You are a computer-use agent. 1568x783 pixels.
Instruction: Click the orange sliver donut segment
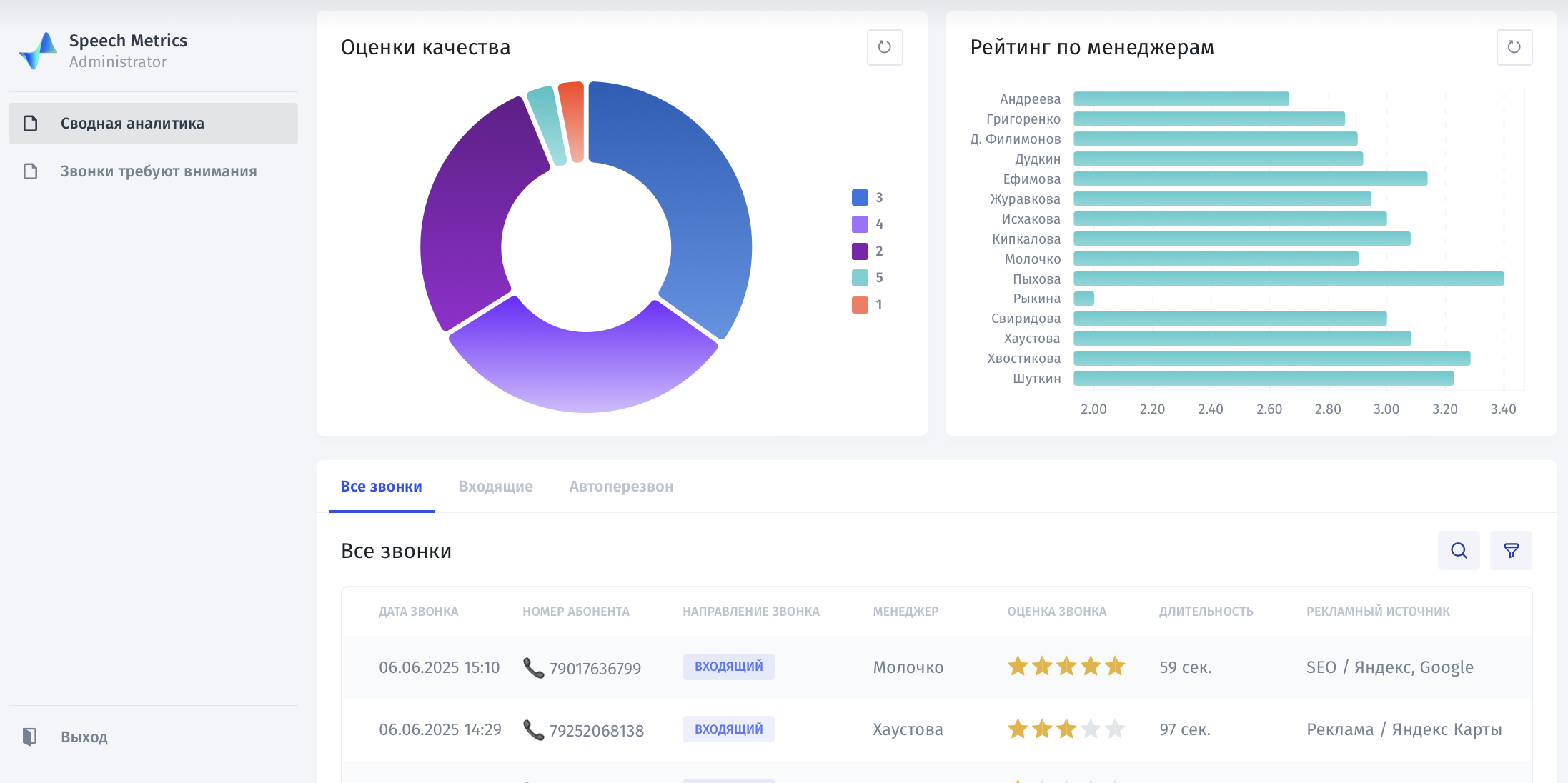tap(572, 121)
